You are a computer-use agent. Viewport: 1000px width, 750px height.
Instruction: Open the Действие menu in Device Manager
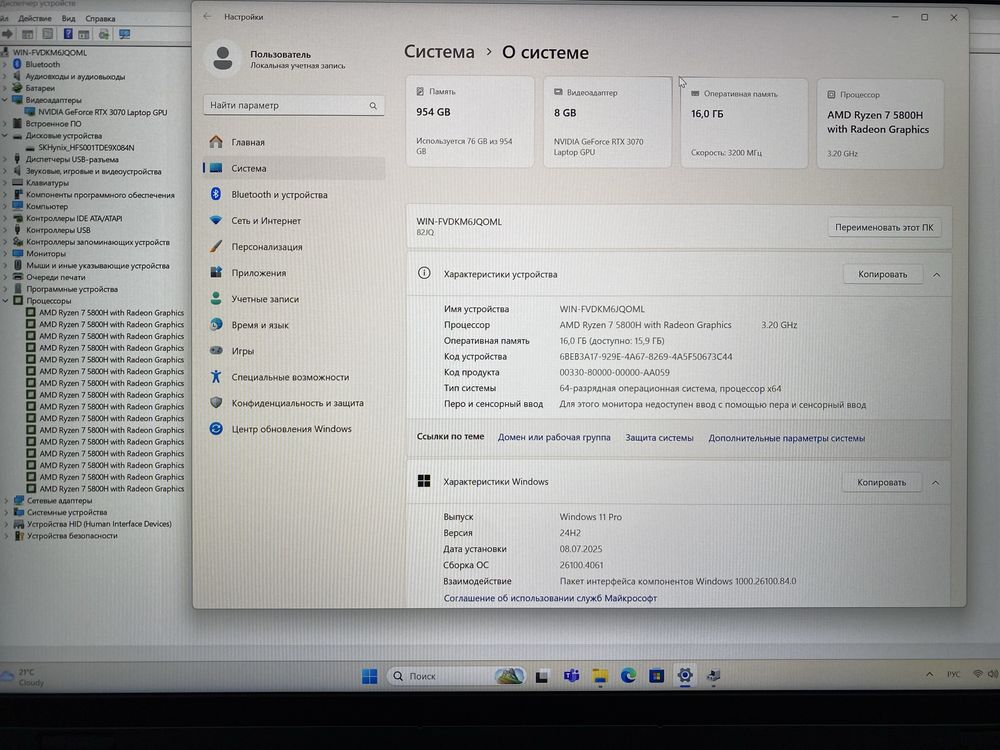[x=34, y=18]
